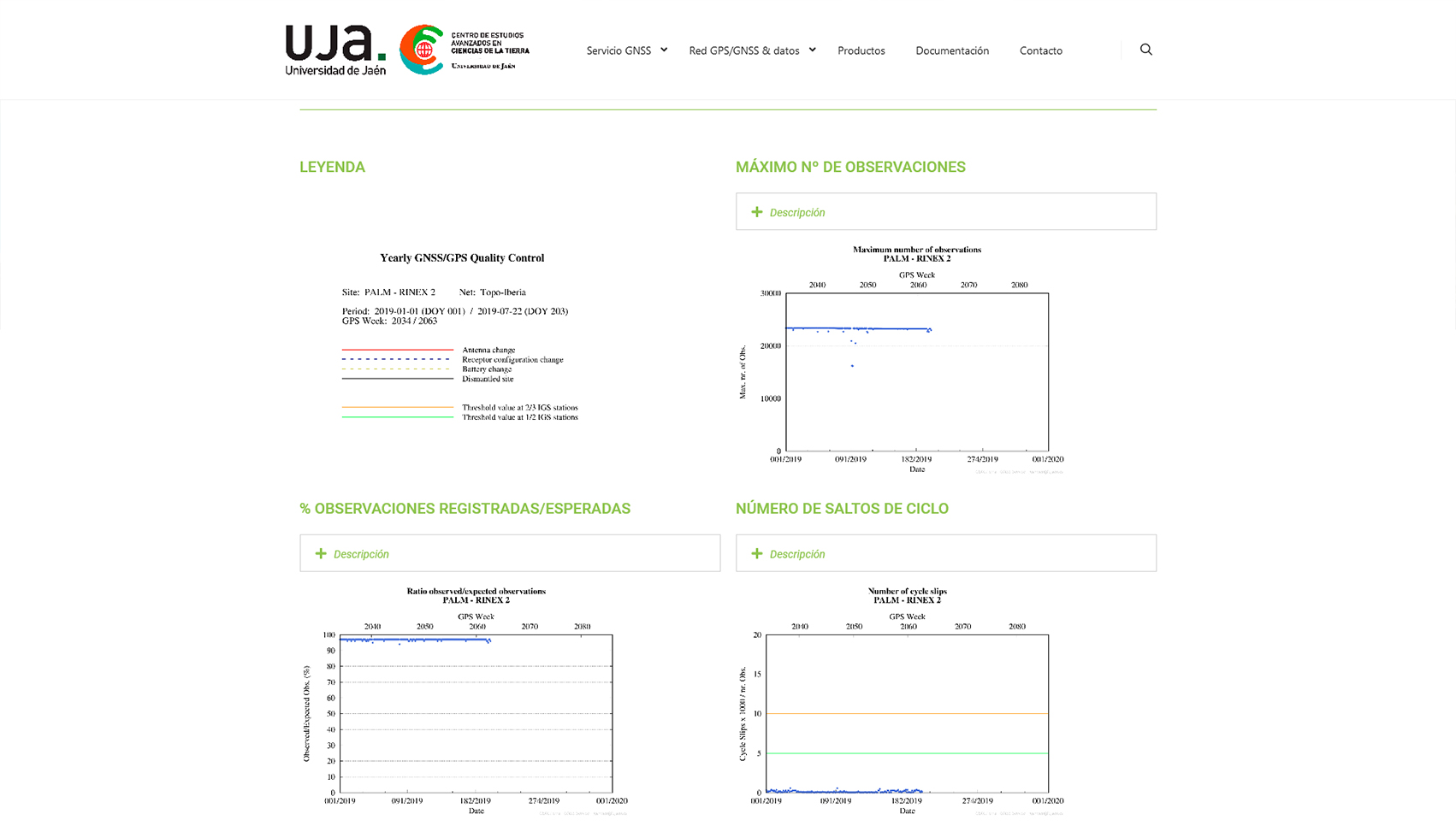Screen dimensions: 1456x826
Task: Click the search magnifier icon
Action: (1145, 50)
